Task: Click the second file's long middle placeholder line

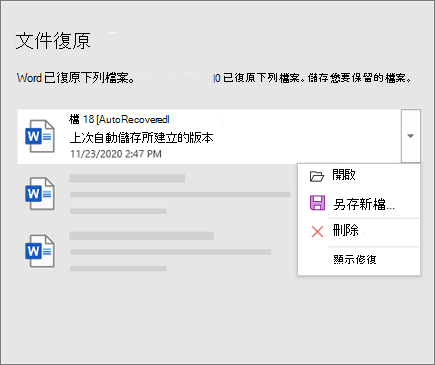Action: point(180,194)
